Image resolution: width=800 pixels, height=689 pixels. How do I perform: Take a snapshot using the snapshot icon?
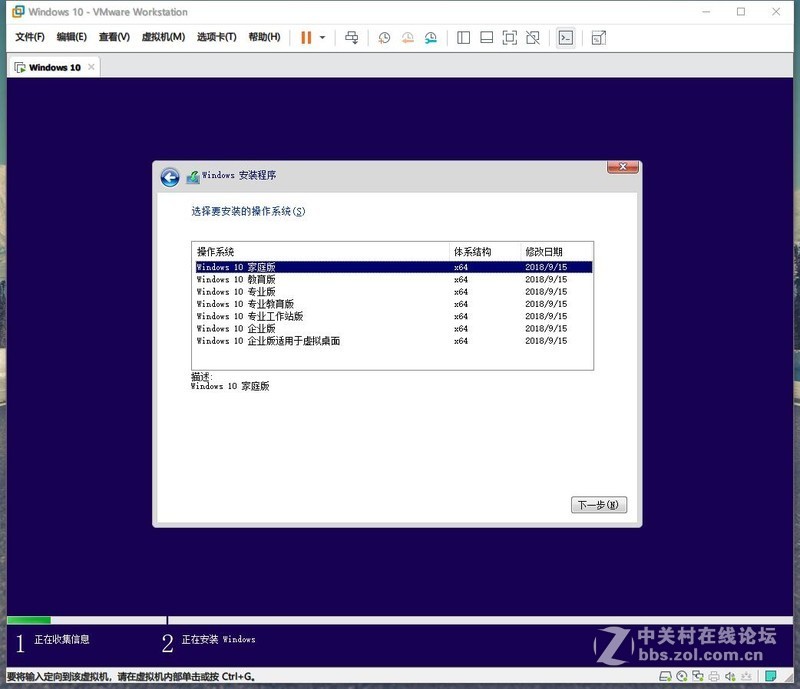pos(384,37)
